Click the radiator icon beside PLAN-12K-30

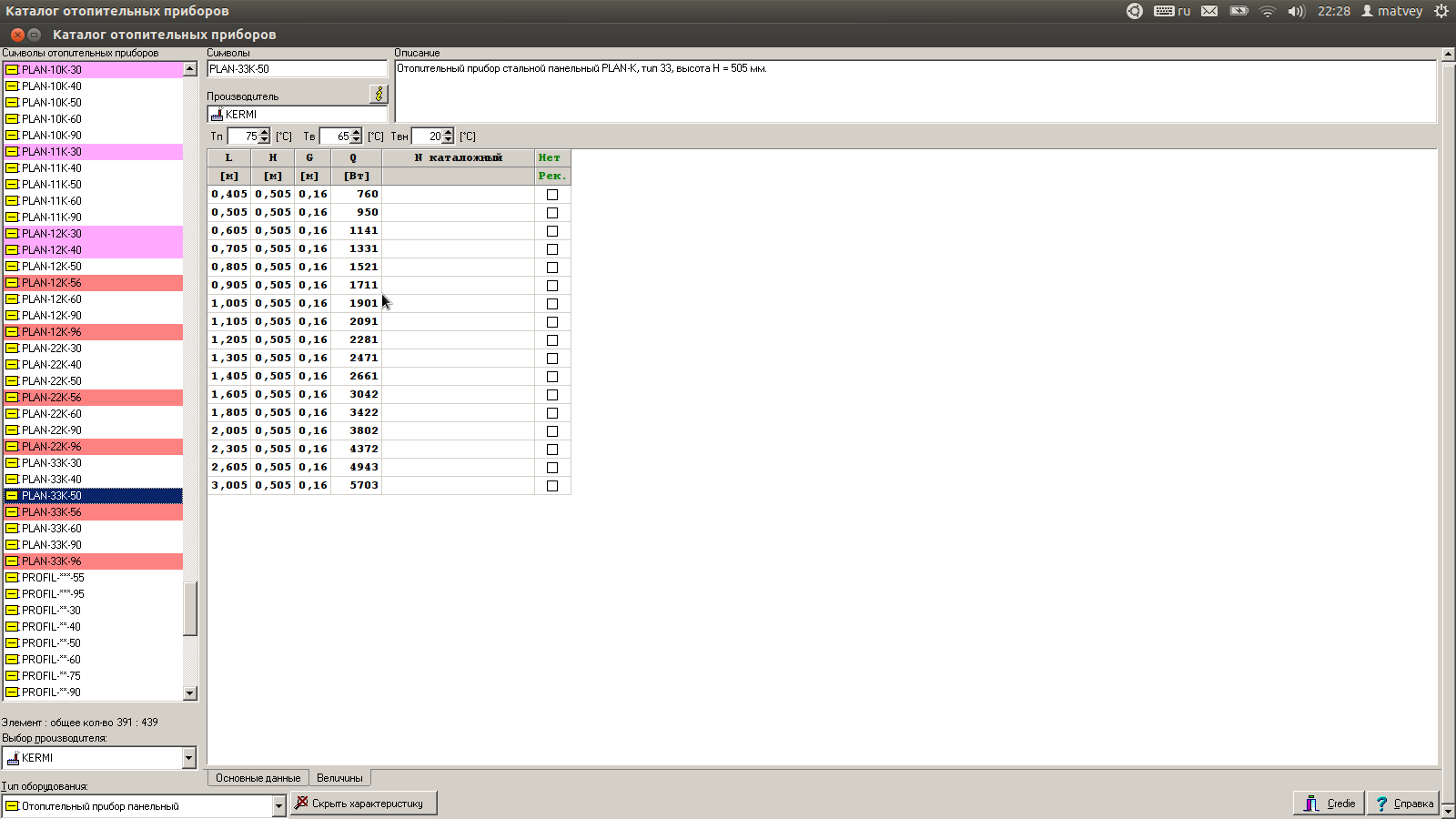[x=12, y=234]
